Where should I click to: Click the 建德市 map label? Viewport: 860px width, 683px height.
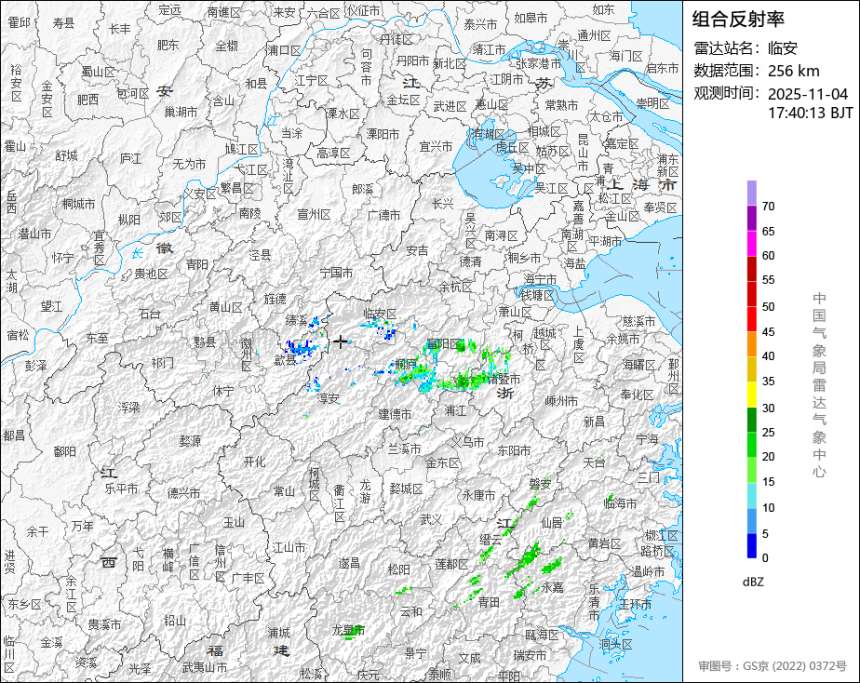395,414
